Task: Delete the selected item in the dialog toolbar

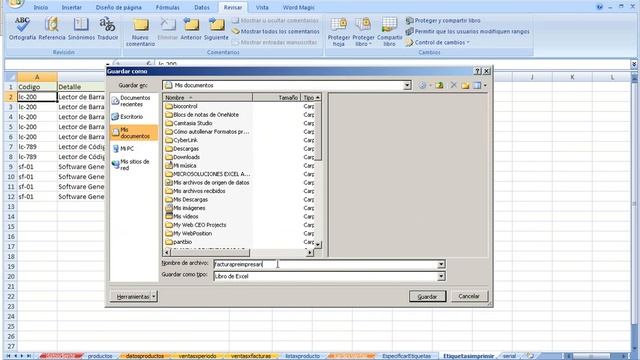Action: coord(453,85)
